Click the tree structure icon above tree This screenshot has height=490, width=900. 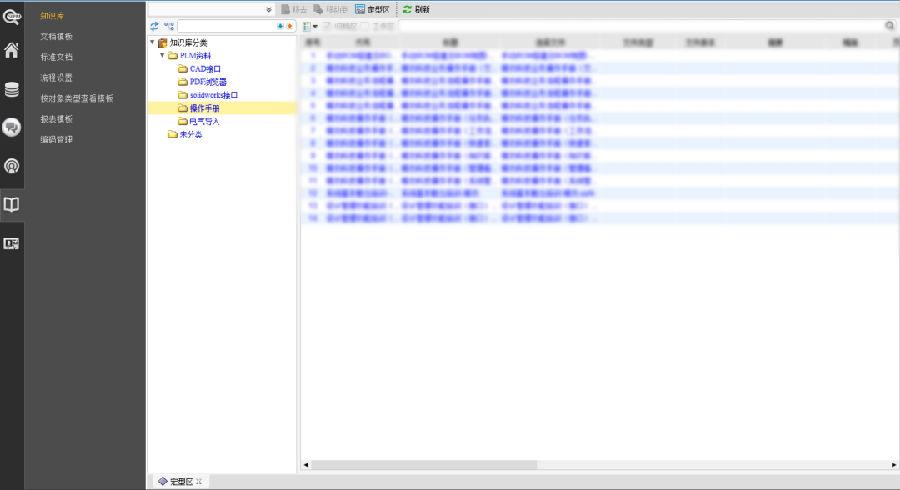(x=169, y=26)
